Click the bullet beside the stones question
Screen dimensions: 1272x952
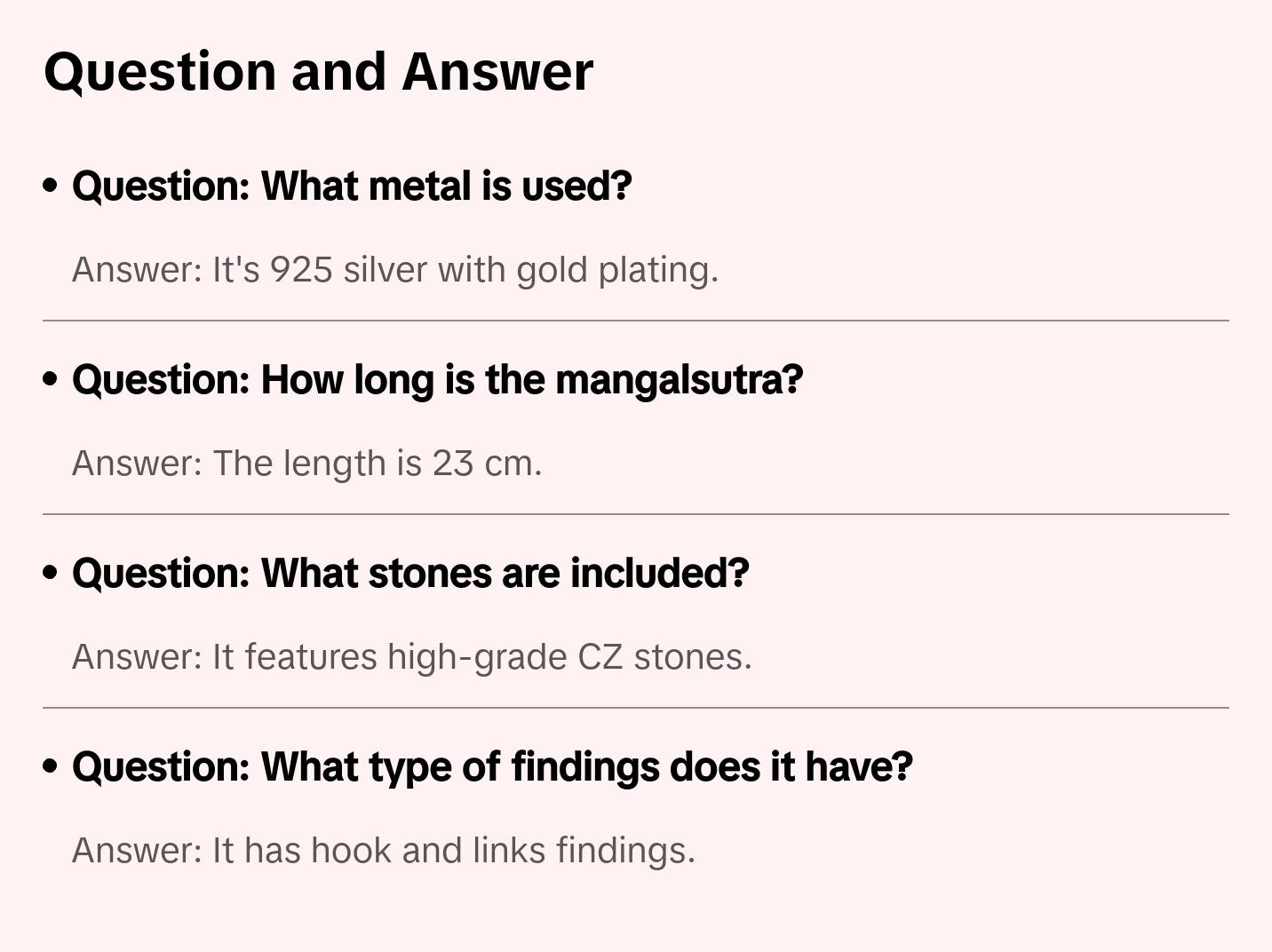coord(51,574)
